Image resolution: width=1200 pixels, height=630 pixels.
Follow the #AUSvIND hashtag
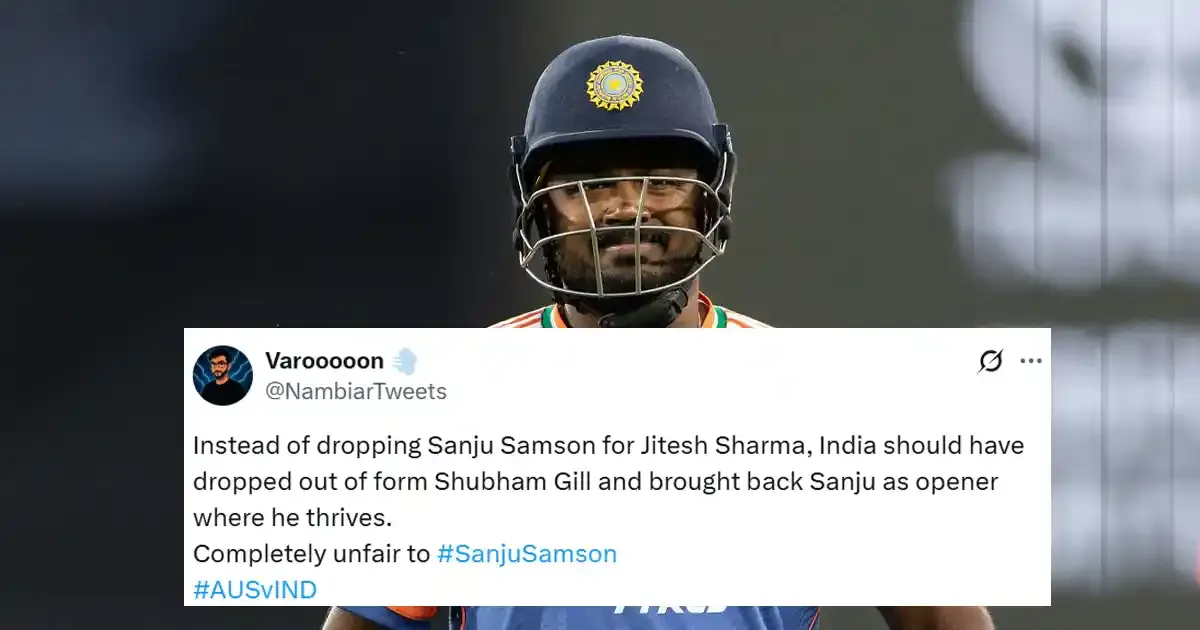click(x=255, y=590)
